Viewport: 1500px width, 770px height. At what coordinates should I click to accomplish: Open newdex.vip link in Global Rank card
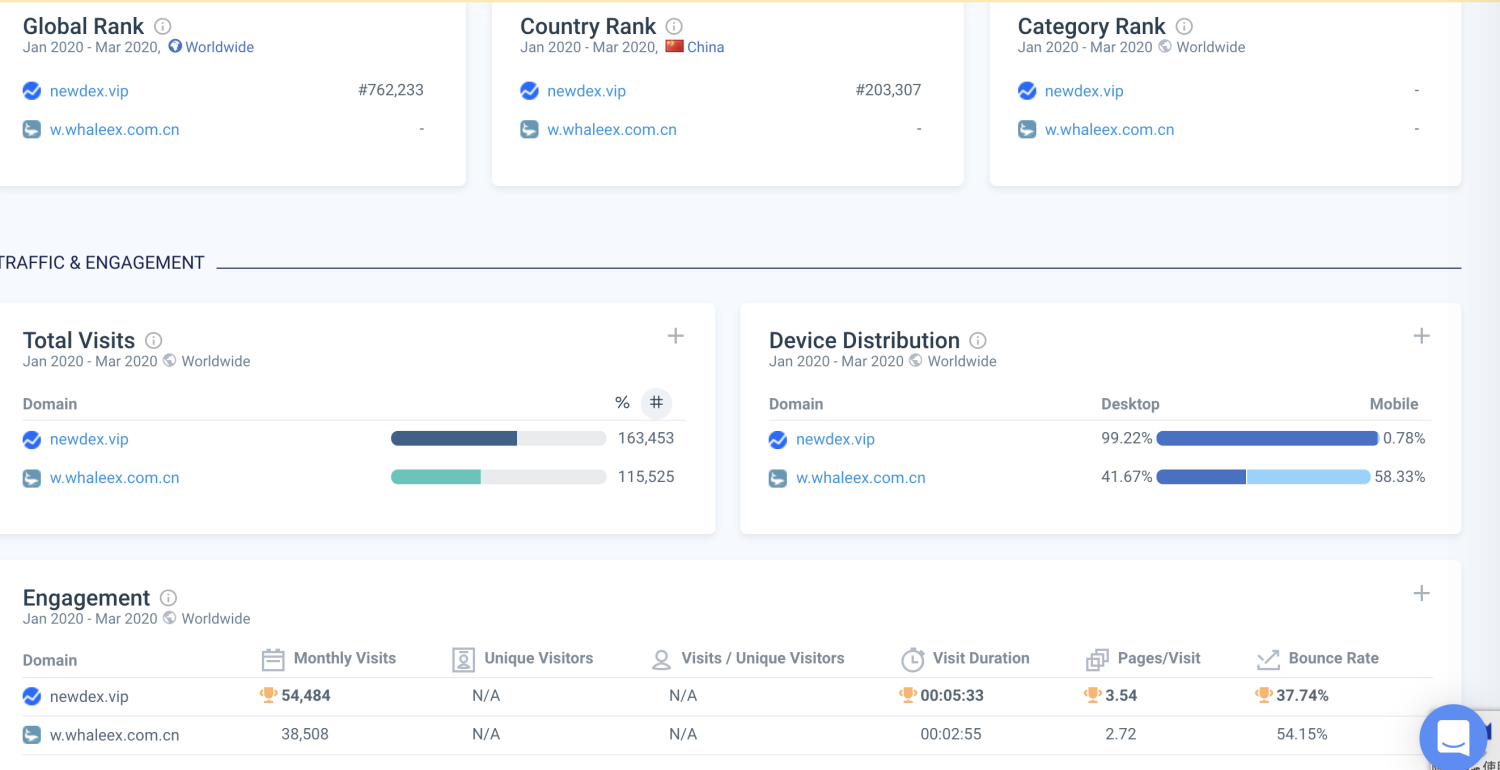tap(89, 91)
